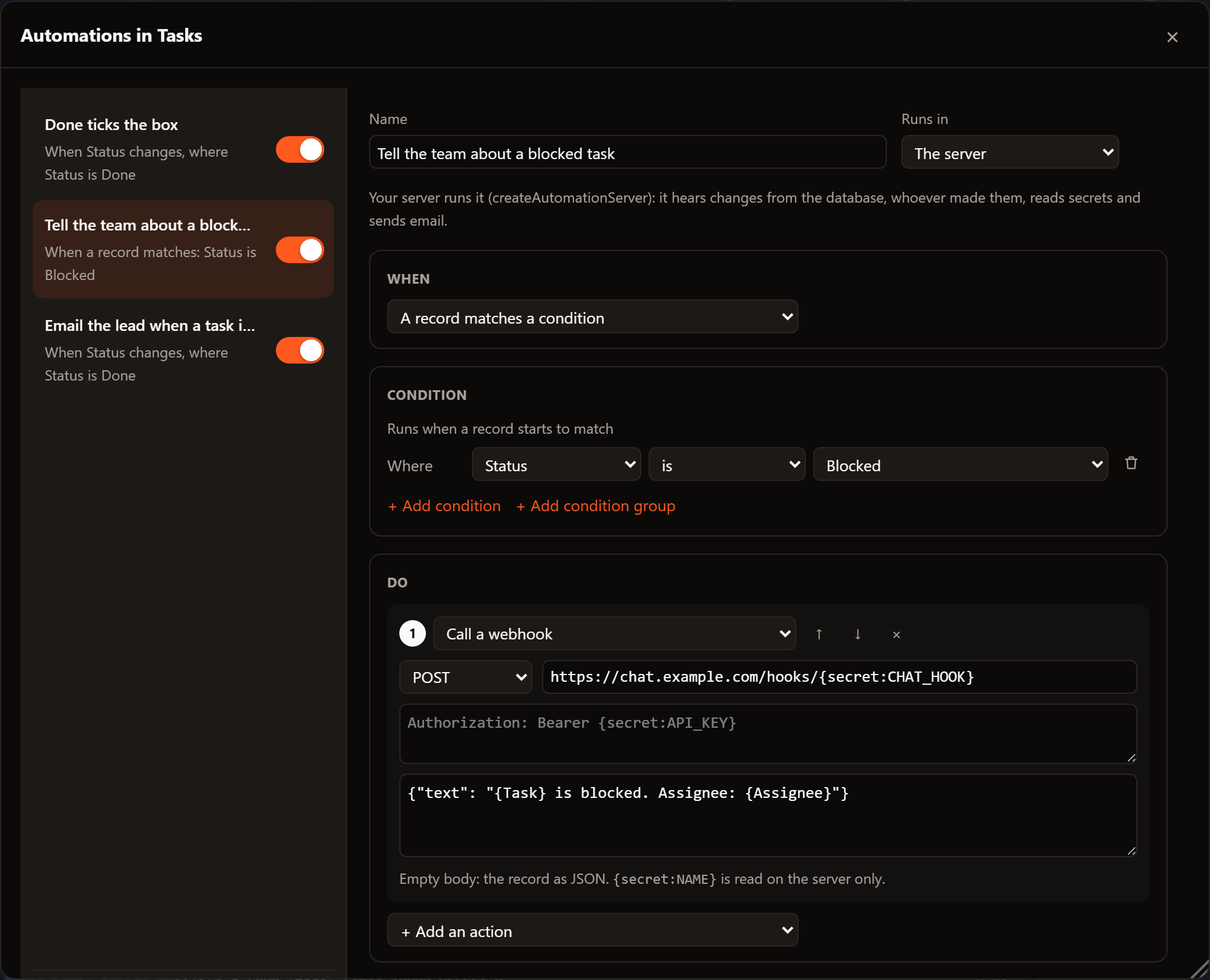Edit the Authorization headers textarea
Image resolution: width=1210 pixels, height=980 pixels.
[x=768, y=733]
